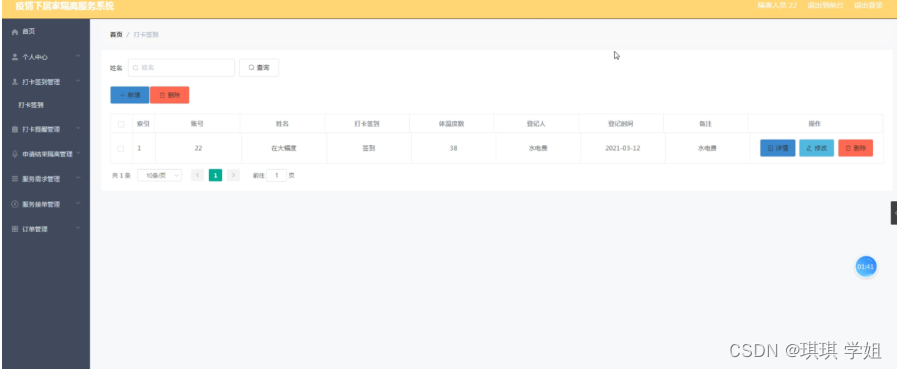The height and width of the screenshot is (369, 897).
Task: Open the 10条/页 page-size dropdown
Action: 160,176
